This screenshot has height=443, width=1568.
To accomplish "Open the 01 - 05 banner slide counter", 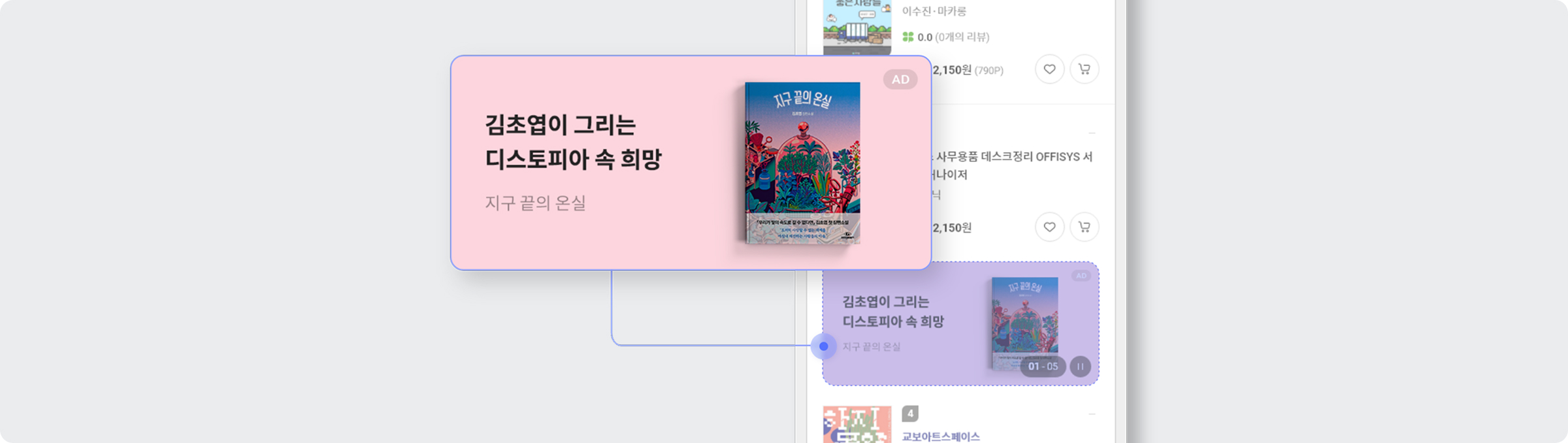I will point(1043,367).
